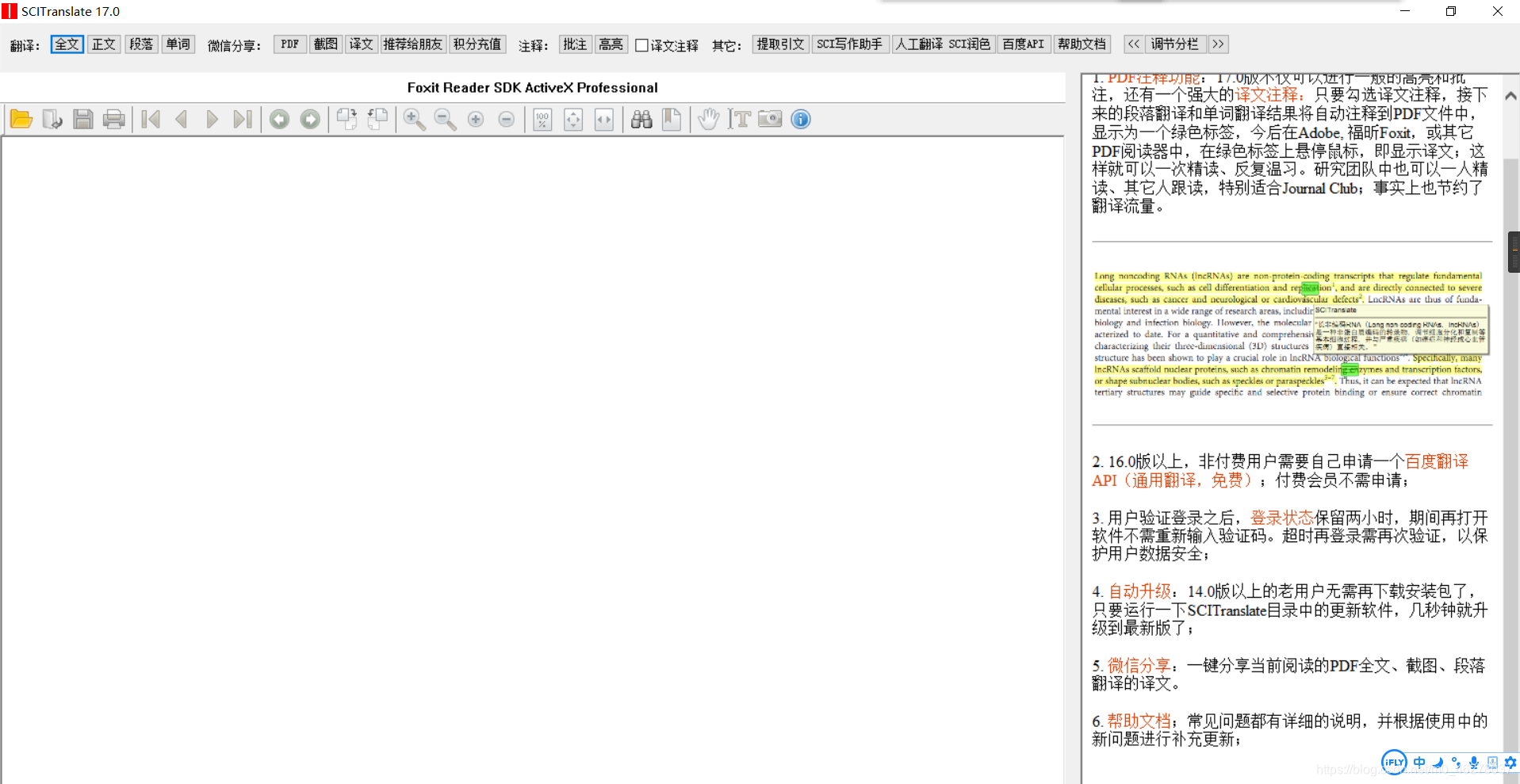
Task: Click the << shrink column button
Action: click(x=1134, y=44)
